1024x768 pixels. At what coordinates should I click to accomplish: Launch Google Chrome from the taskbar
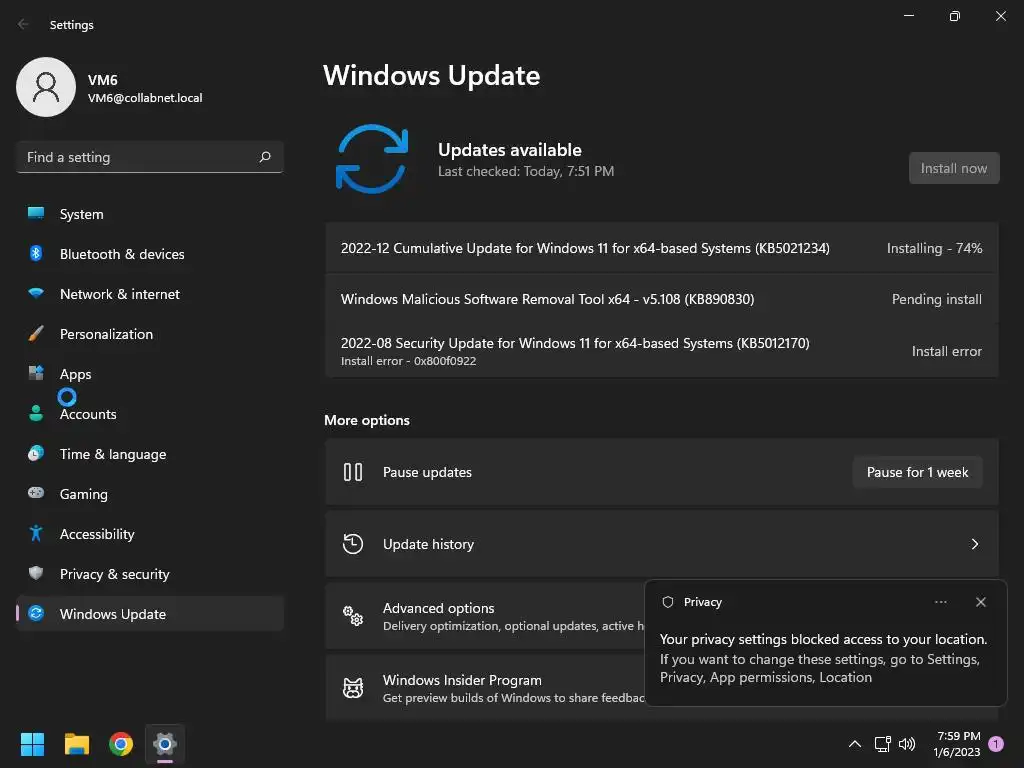(121, 744)
